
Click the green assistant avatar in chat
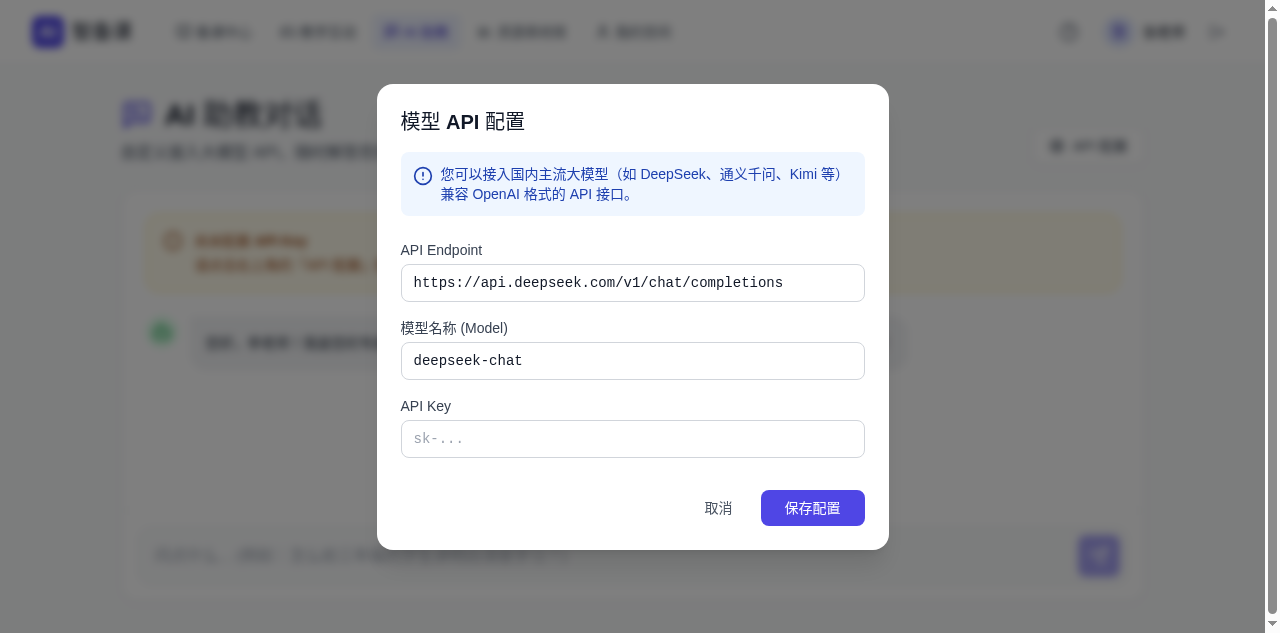[162, 333]
